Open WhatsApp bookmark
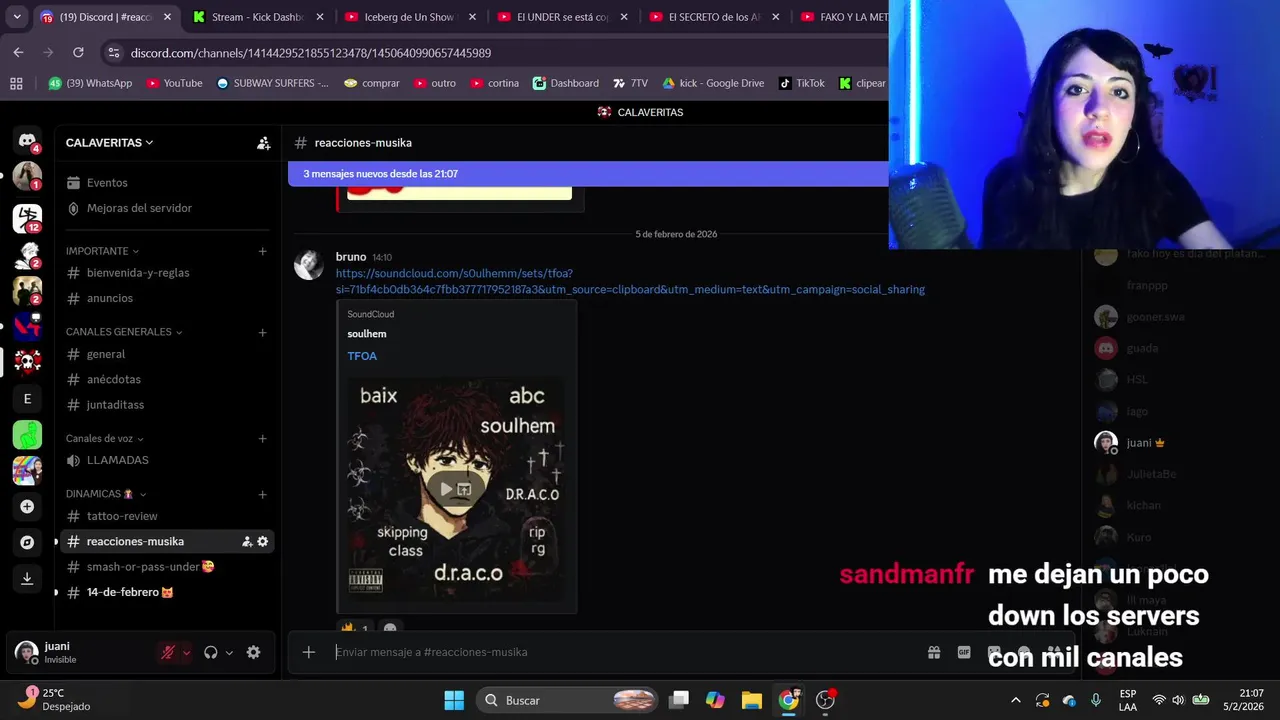 90,83
